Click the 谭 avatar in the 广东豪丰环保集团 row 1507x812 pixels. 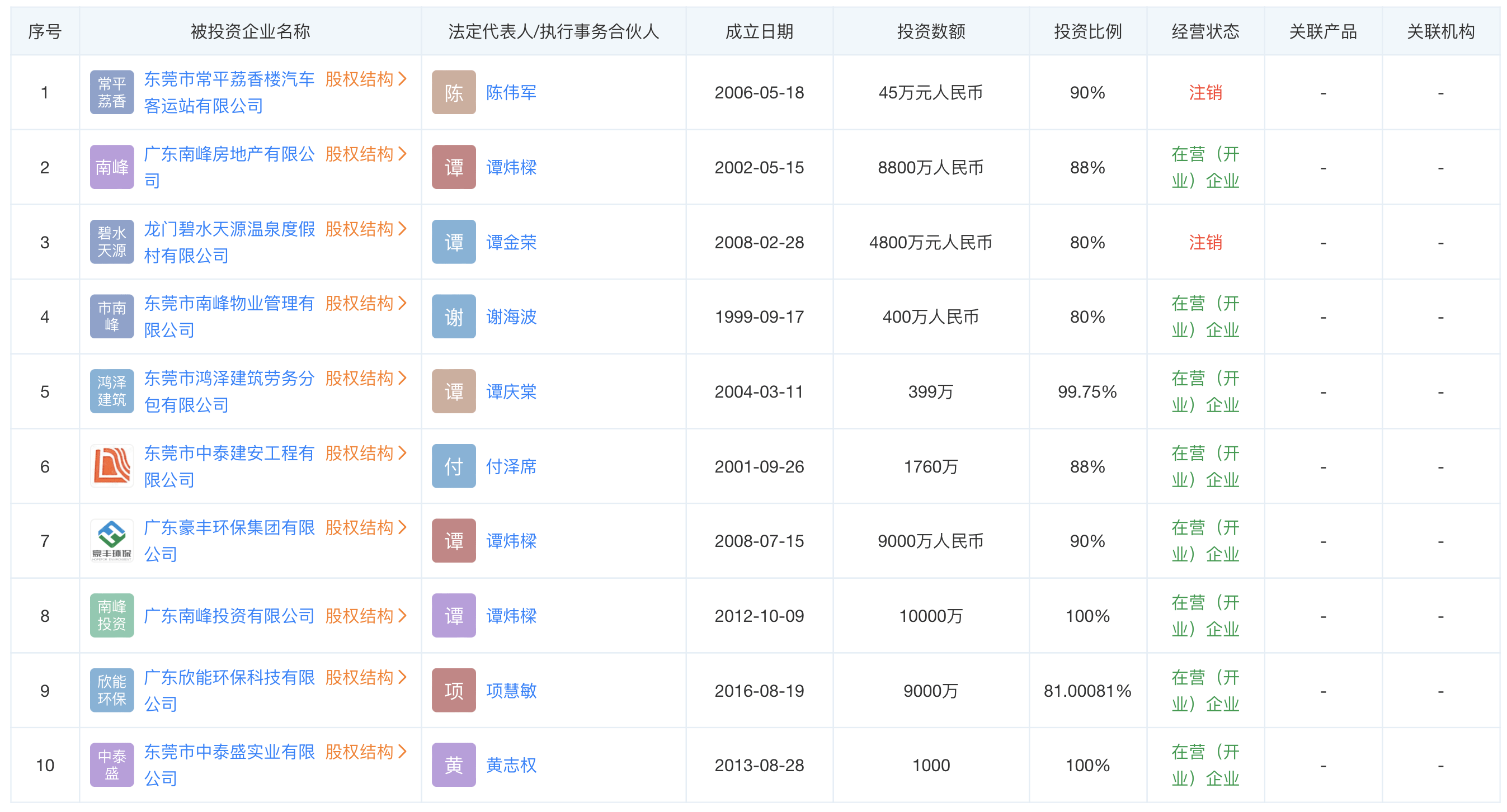(454, 541)
